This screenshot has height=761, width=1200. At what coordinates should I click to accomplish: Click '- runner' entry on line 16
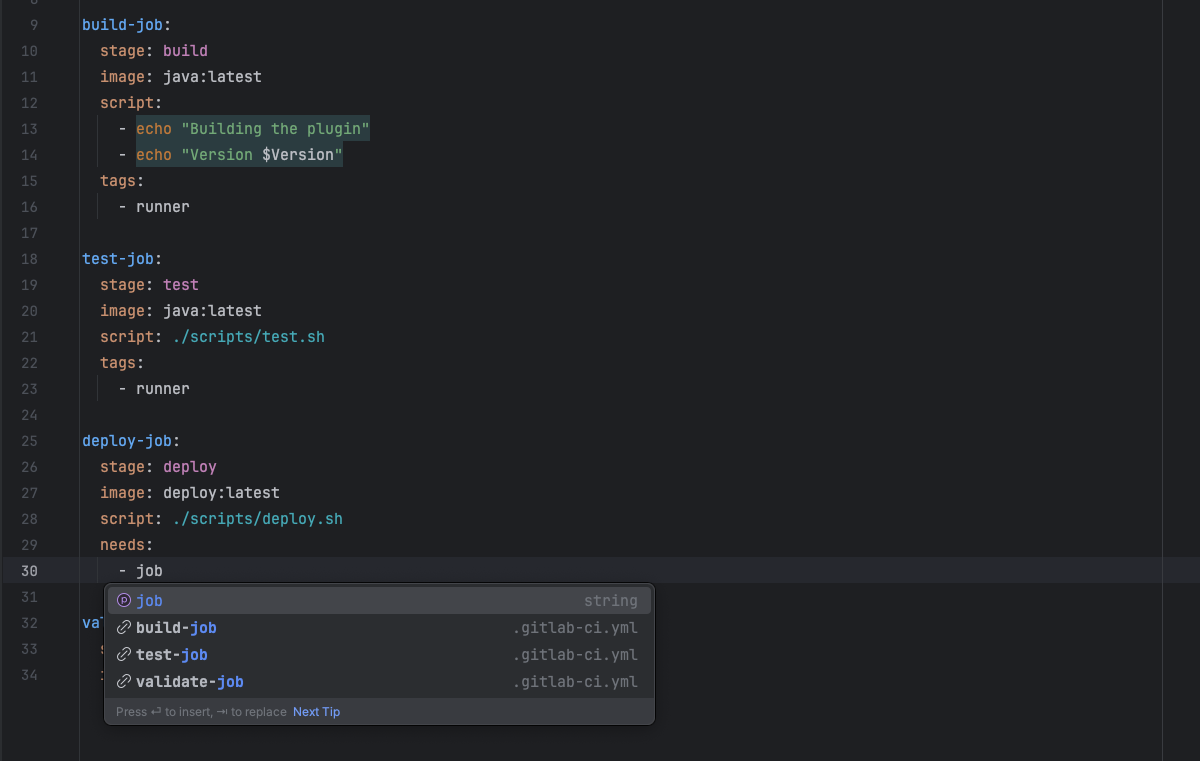tap(153, 207)
